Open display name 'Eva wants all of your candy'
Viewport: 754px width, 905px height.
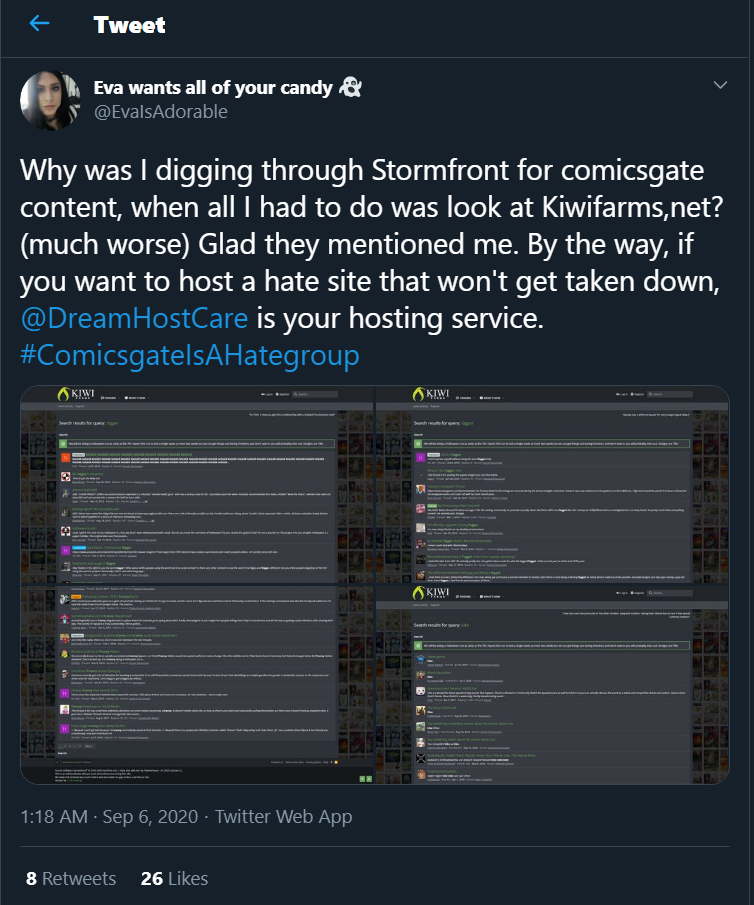click(213, 87)
